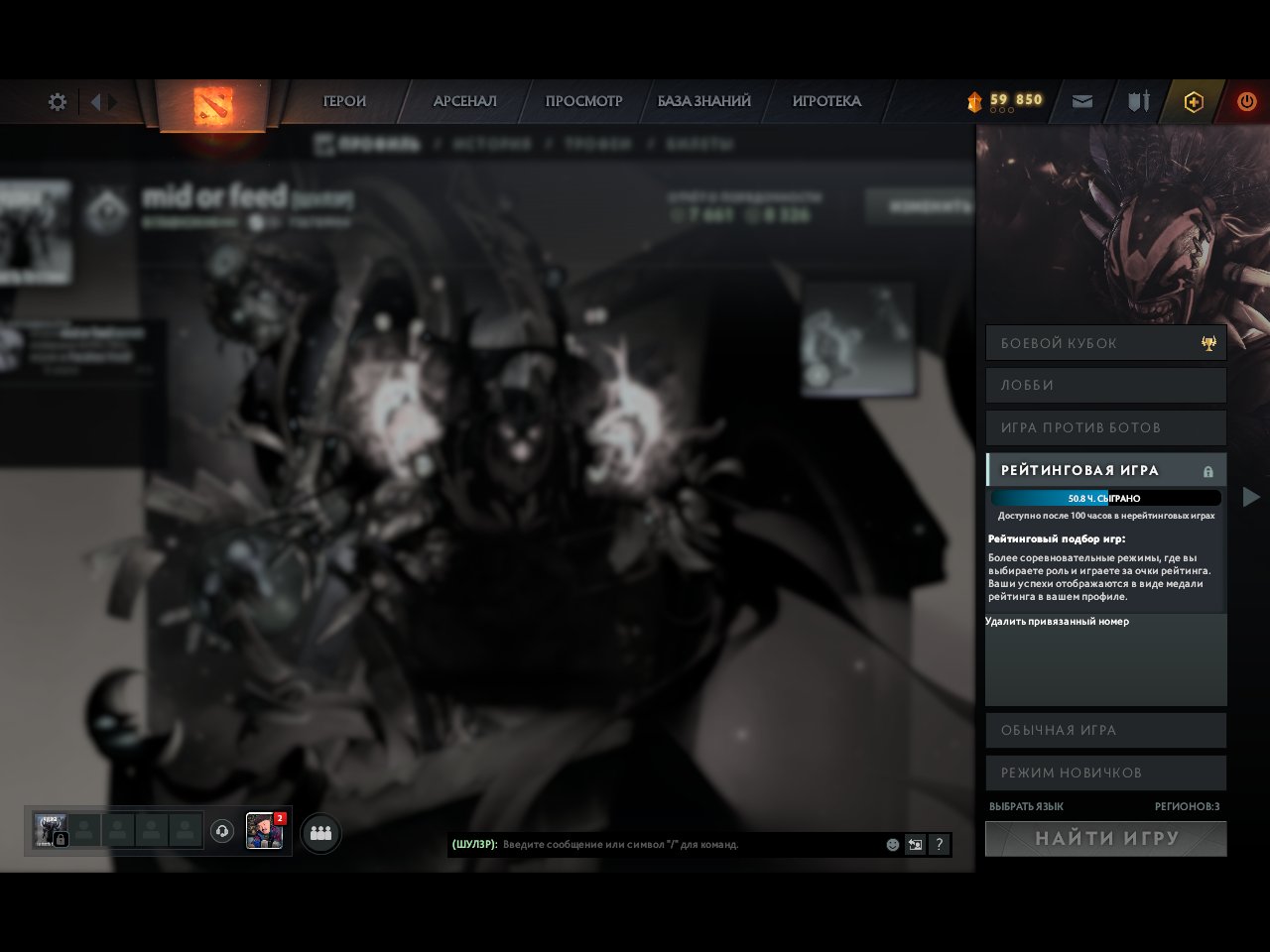Open the party group icon

point(320,833)
